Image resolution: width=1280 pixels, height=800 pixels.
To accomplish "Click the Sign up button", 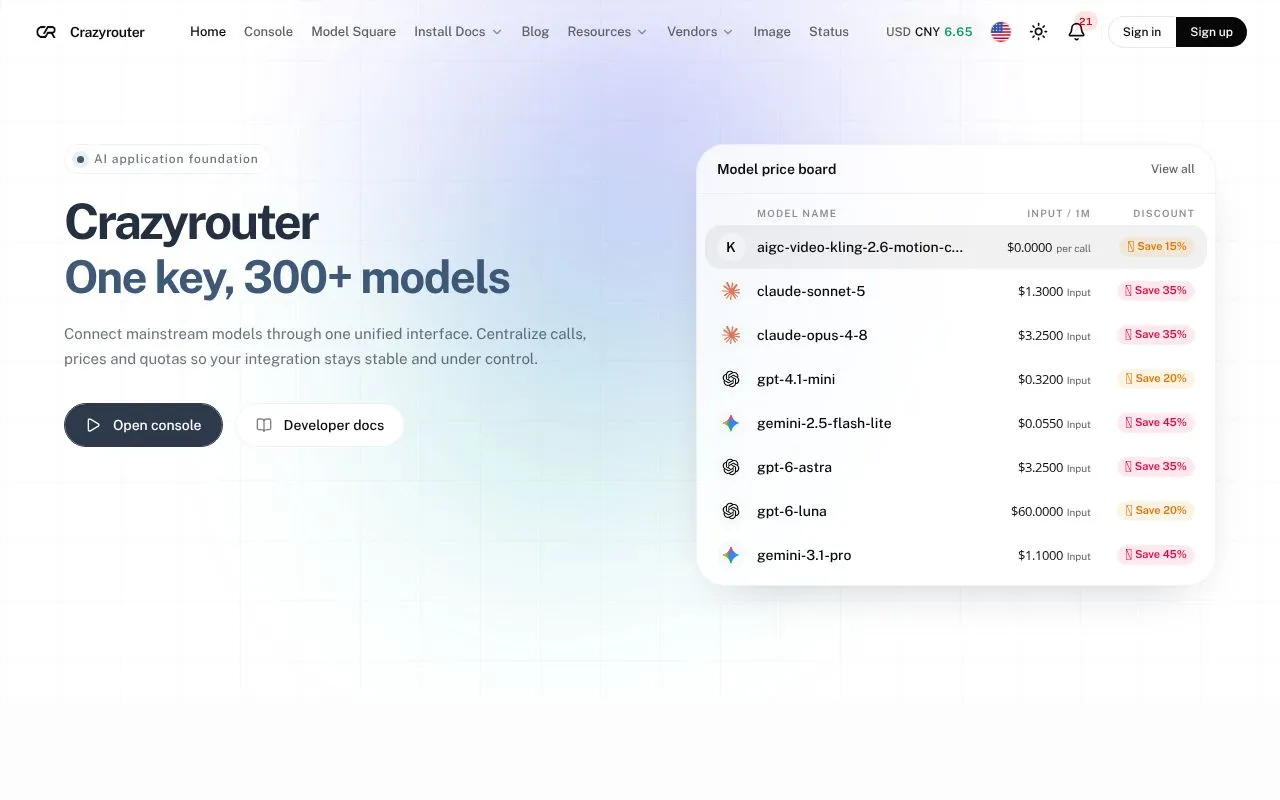I will (x=1211, y=32).
